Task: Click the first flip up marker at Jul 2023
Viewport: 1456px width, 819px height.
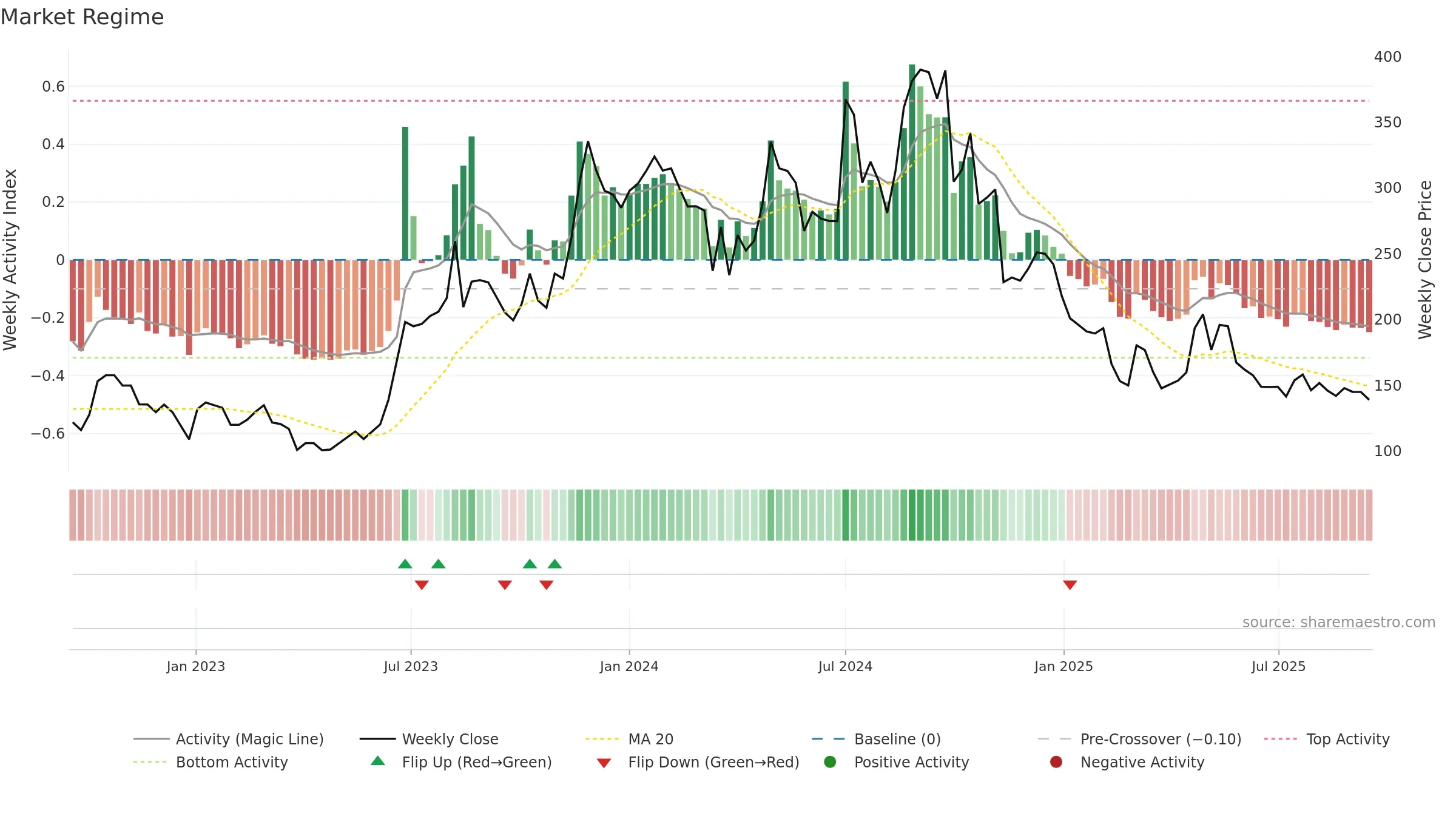Action: point(405,564)
